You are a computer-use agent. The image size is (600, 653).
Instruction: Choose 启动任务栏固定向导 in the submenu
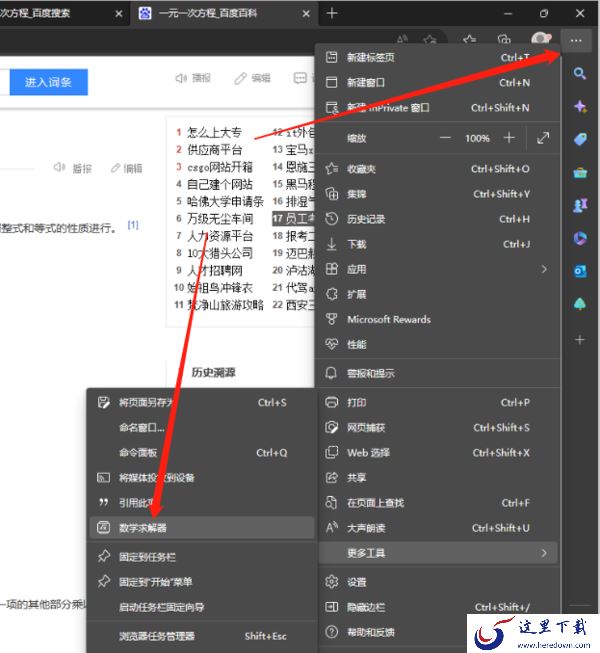point(202,607)
